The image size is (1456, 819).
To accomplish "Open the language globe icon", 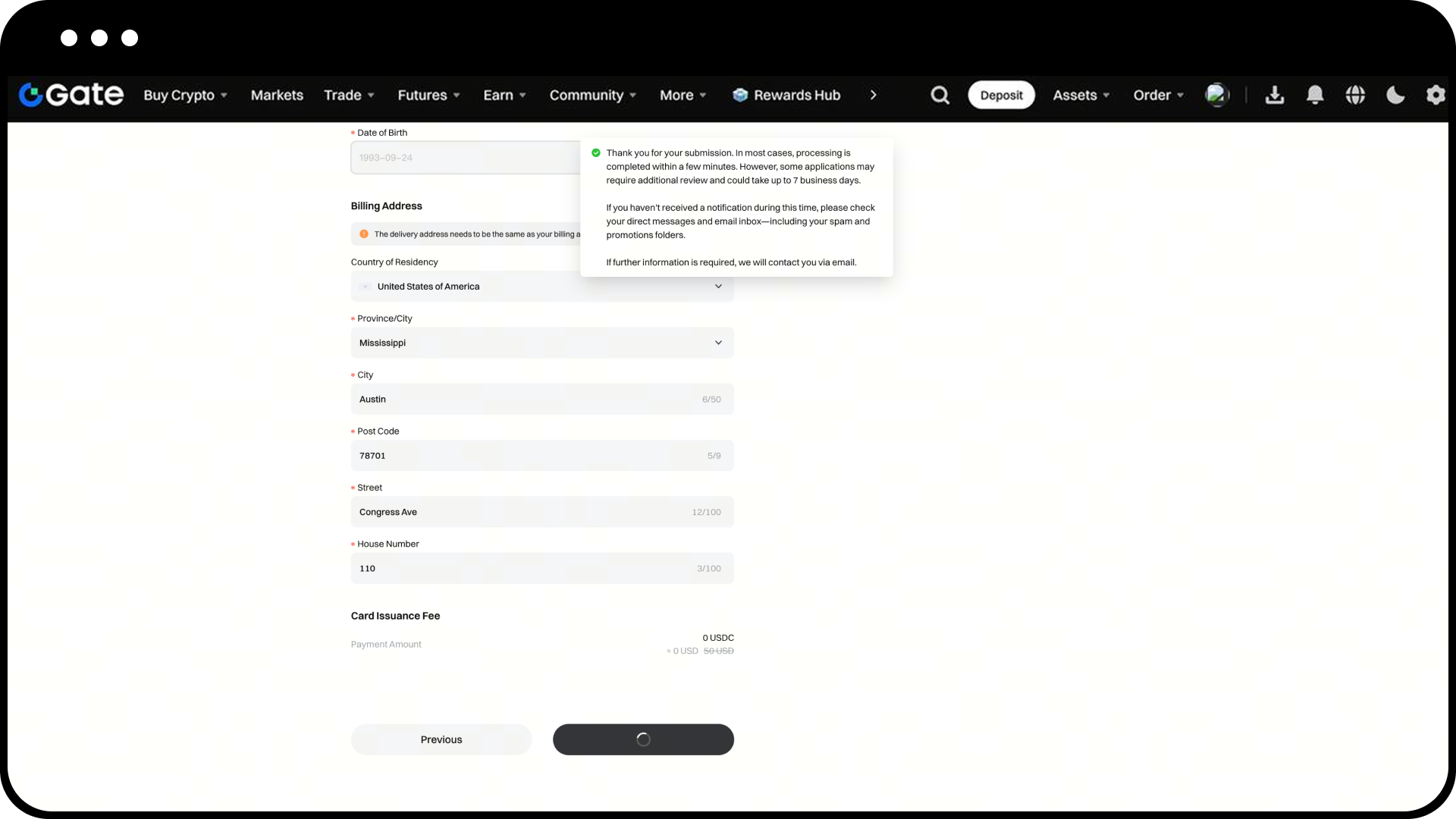I will tap(1355, 95).
